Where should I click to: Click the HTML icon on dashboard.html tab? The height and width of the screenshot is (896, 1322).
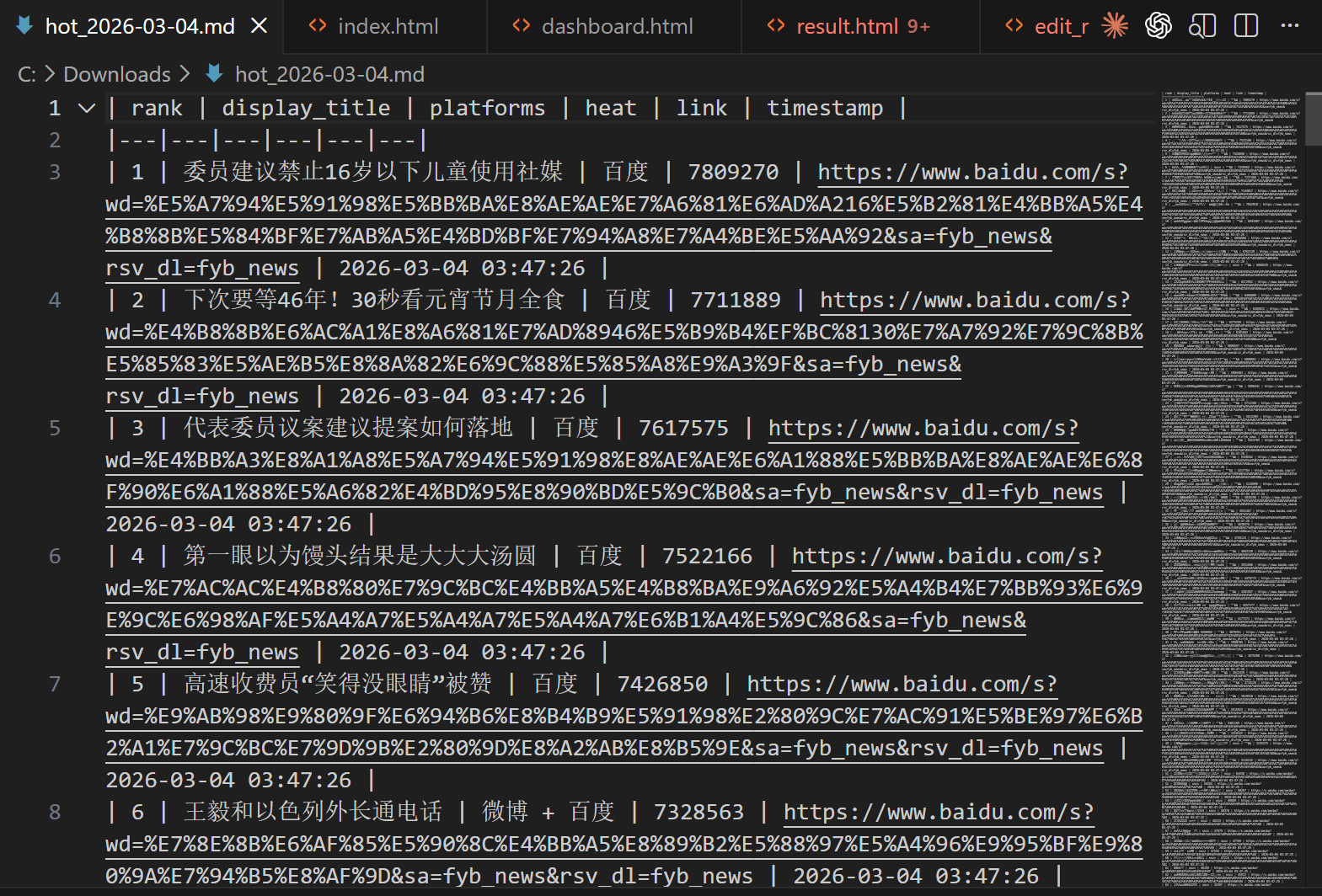tap(522, 26)
